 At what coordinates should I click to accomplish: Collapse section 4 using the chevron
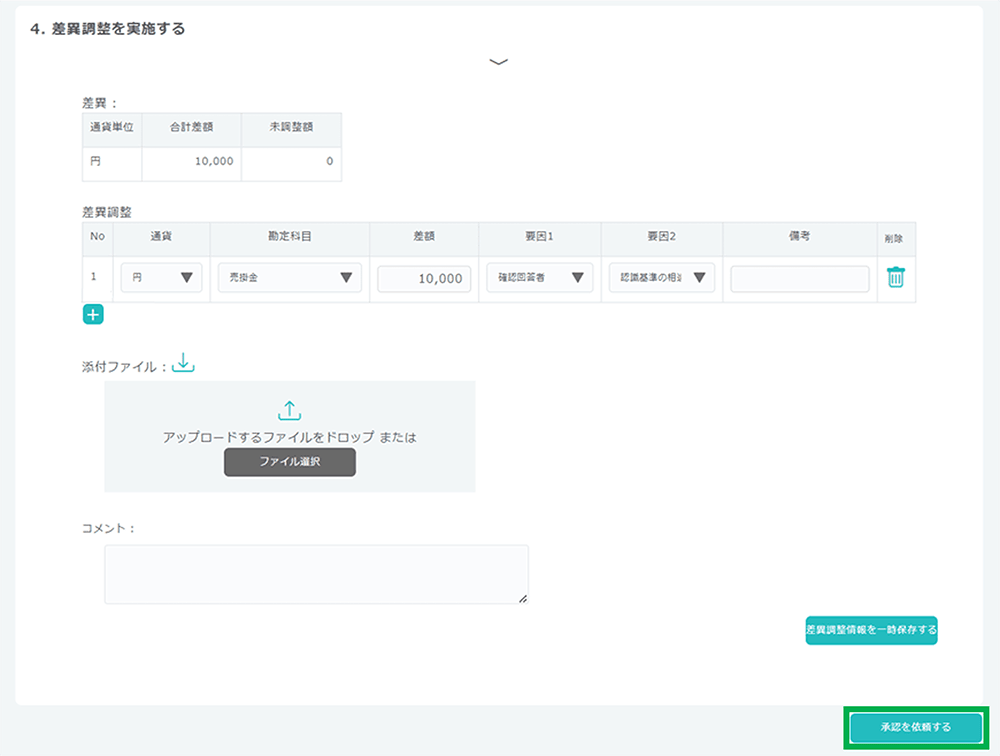(x=499, y=62)
